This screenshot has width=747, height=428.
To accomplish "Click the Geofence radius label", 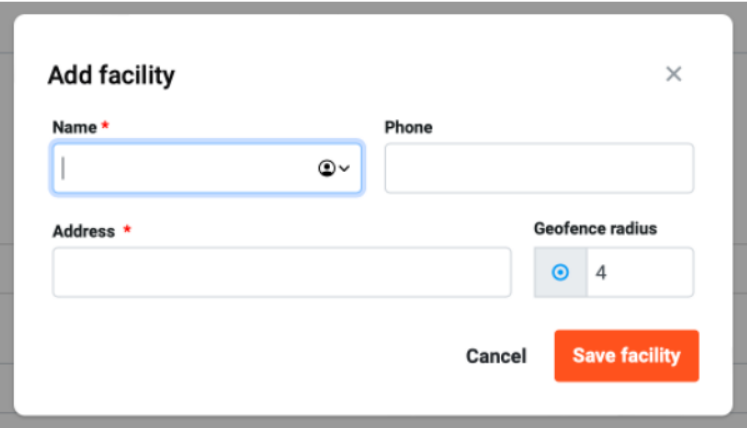I will (596, 228).
